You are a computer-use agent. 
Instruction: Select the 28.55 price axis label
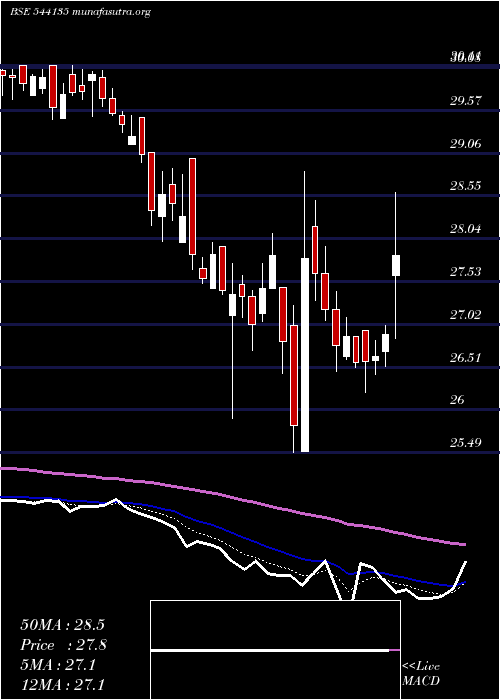(x=465, y=186)
